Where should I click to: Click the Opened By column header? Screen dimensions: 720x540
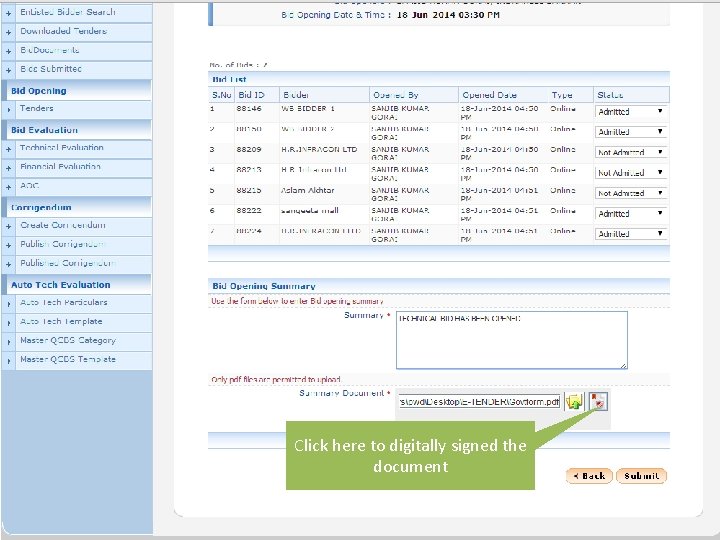(x=396, y=95)
